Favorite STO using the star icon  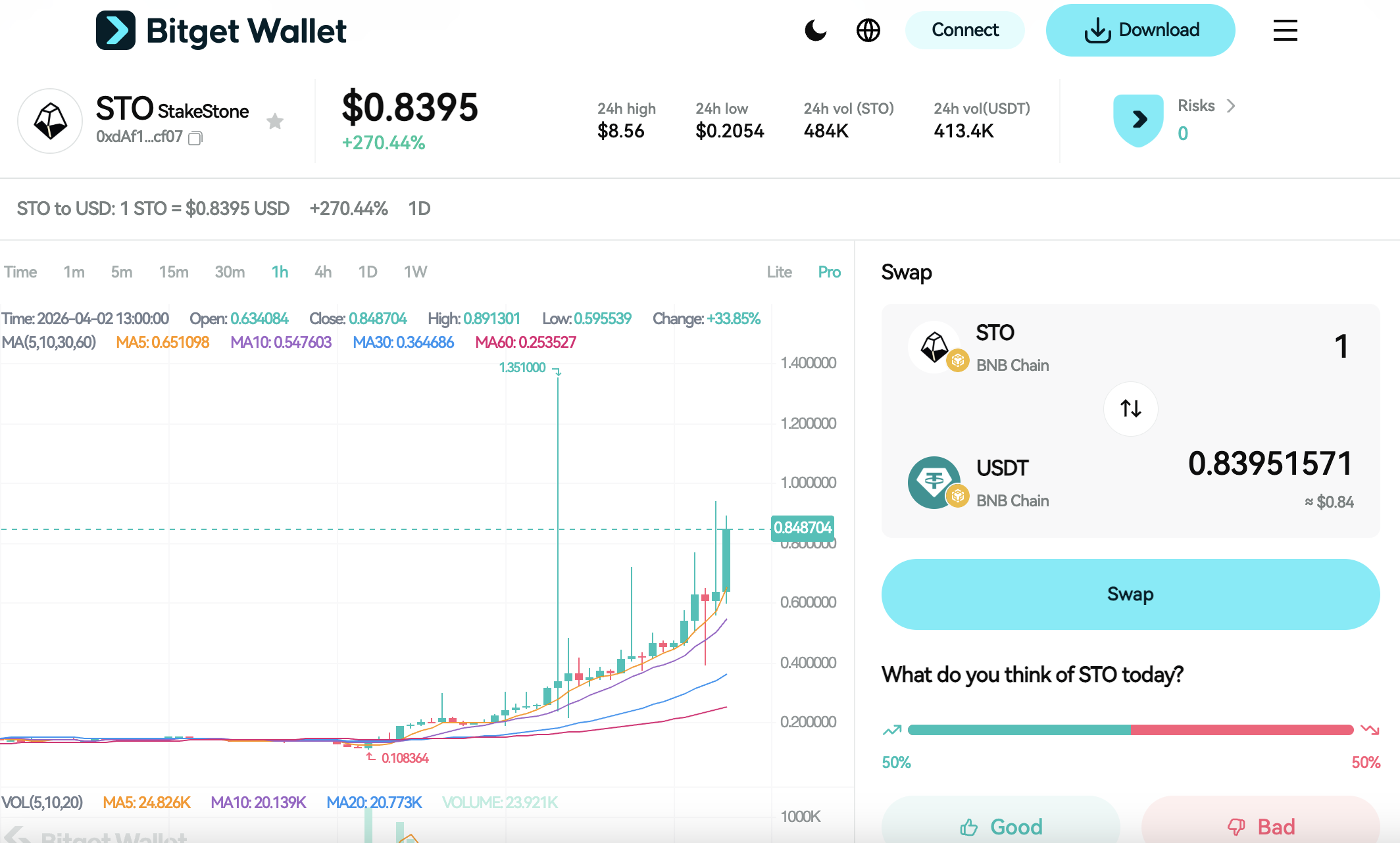click(276, 121)
